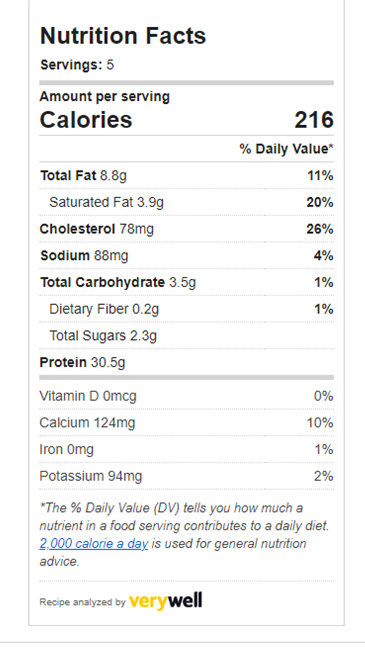Image resolution: width=365 pixels, height=654 pixels.
Task: Select the Total Sugars 2.3g row
Action: (x=186, y=336)
